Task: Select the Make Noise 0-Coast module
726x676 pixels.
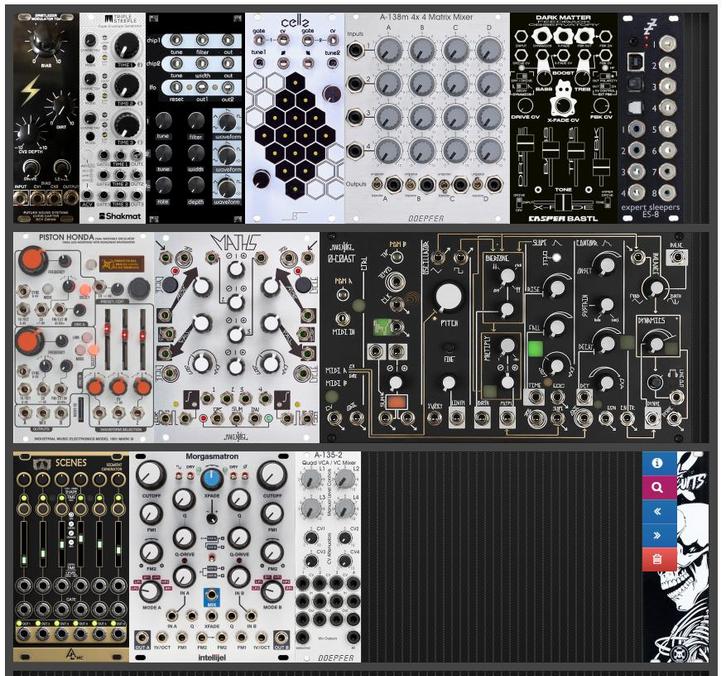Action: (x=508, y=338)
